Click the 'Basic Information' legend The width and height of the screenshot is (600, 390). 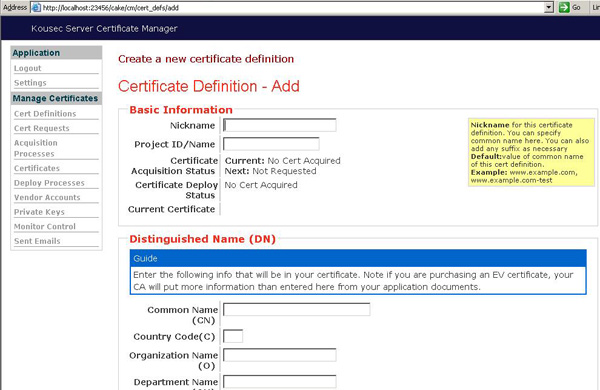pos(181,110)
